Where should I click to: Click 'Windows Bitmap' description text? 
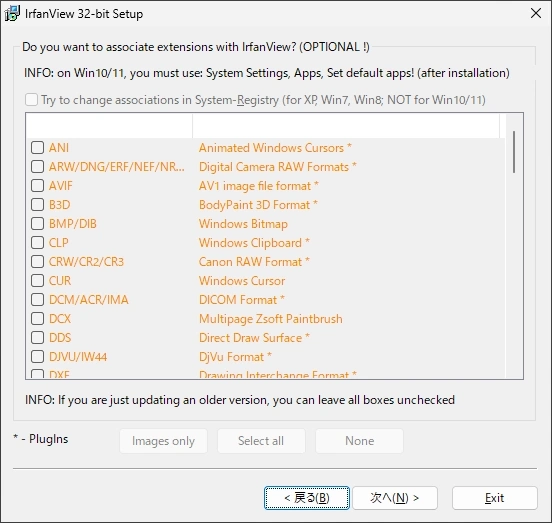click(243, 224)
